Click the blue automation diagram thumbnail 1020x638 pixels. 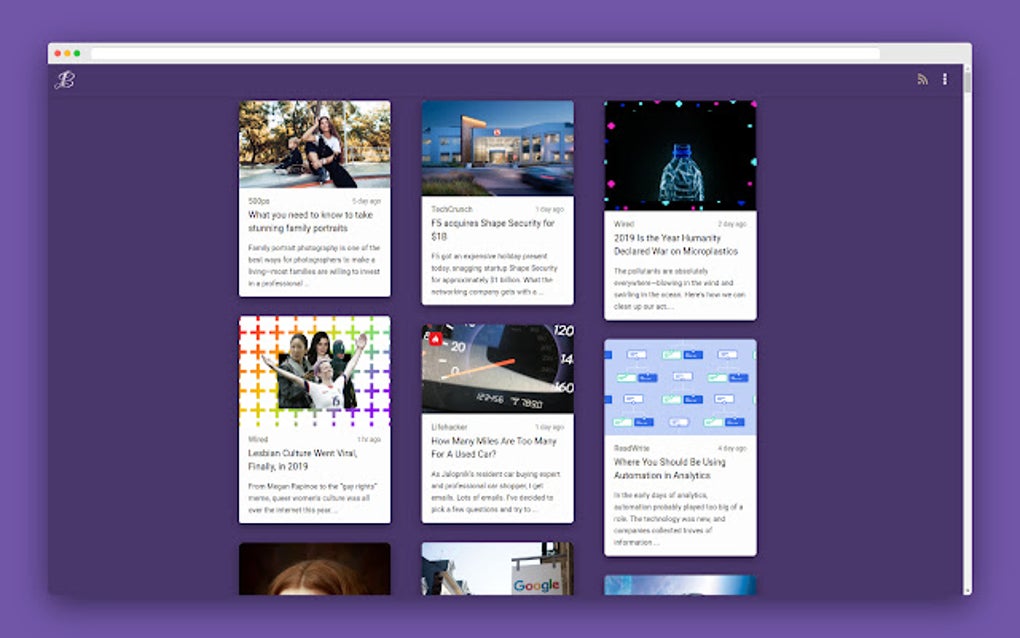tap(681, 388)
